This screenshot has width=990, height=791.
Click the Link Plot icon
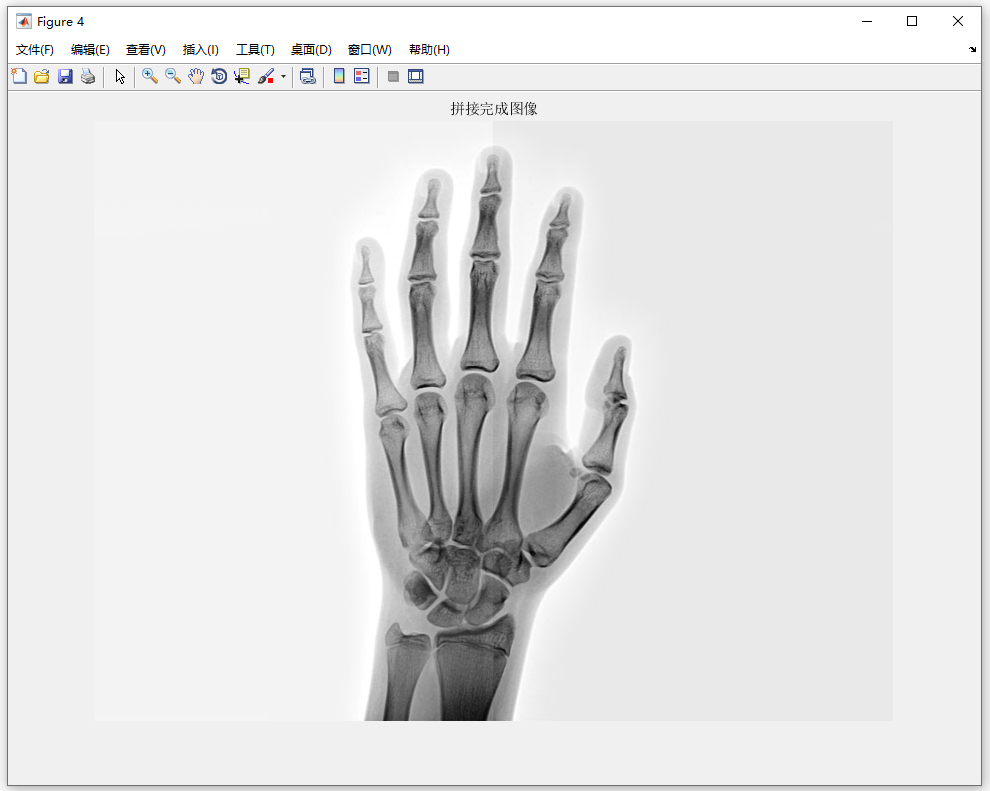(307, 76)
